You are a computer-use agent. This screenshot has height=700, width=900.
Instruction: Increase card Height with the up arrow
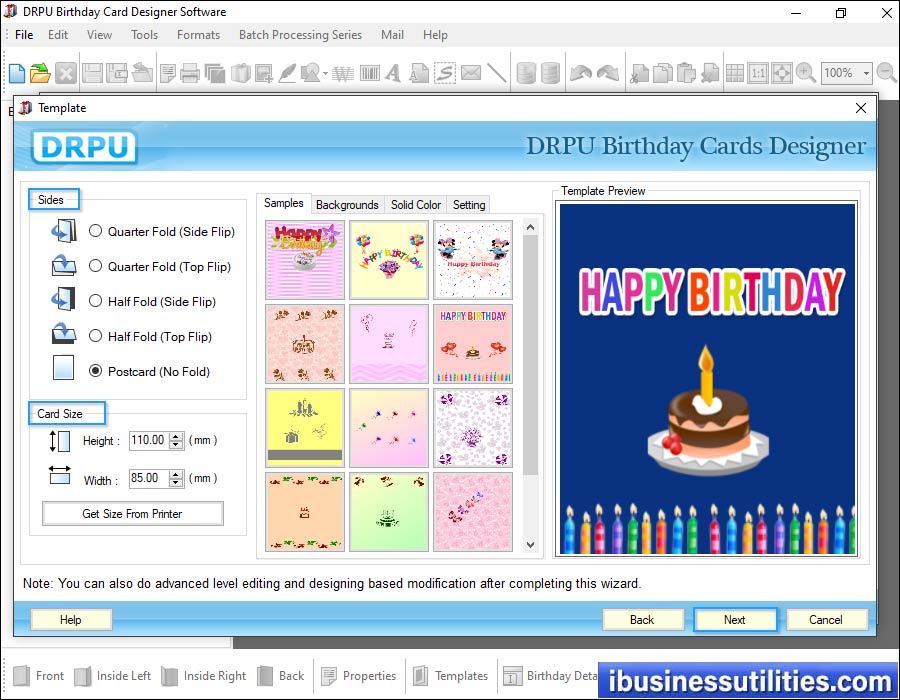tap(176, 436)
